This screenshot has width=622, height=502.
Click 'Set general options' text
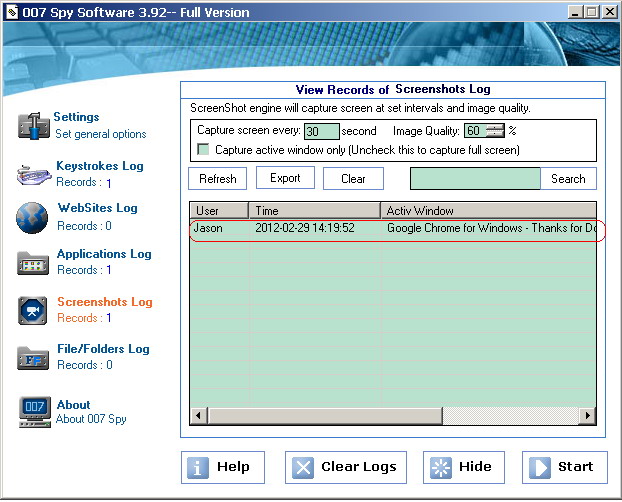point(101,134)
